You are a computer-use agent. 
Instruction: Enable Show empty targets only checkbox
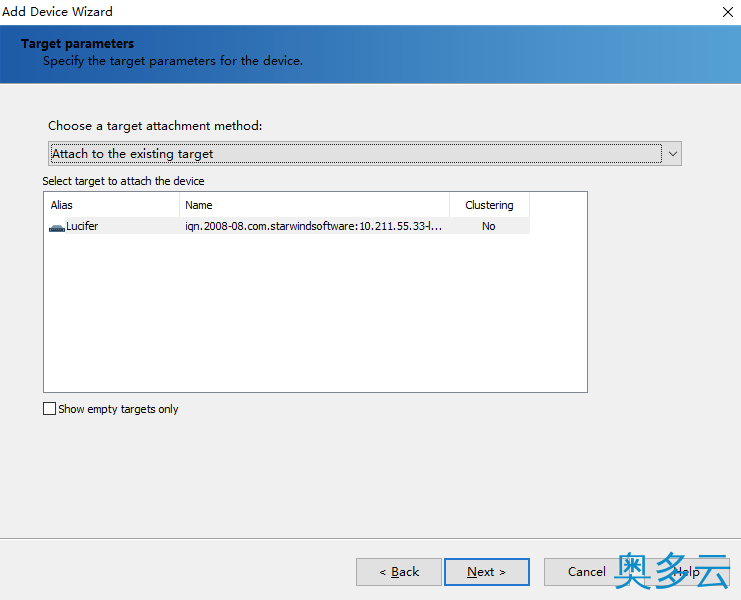(49, 409)
